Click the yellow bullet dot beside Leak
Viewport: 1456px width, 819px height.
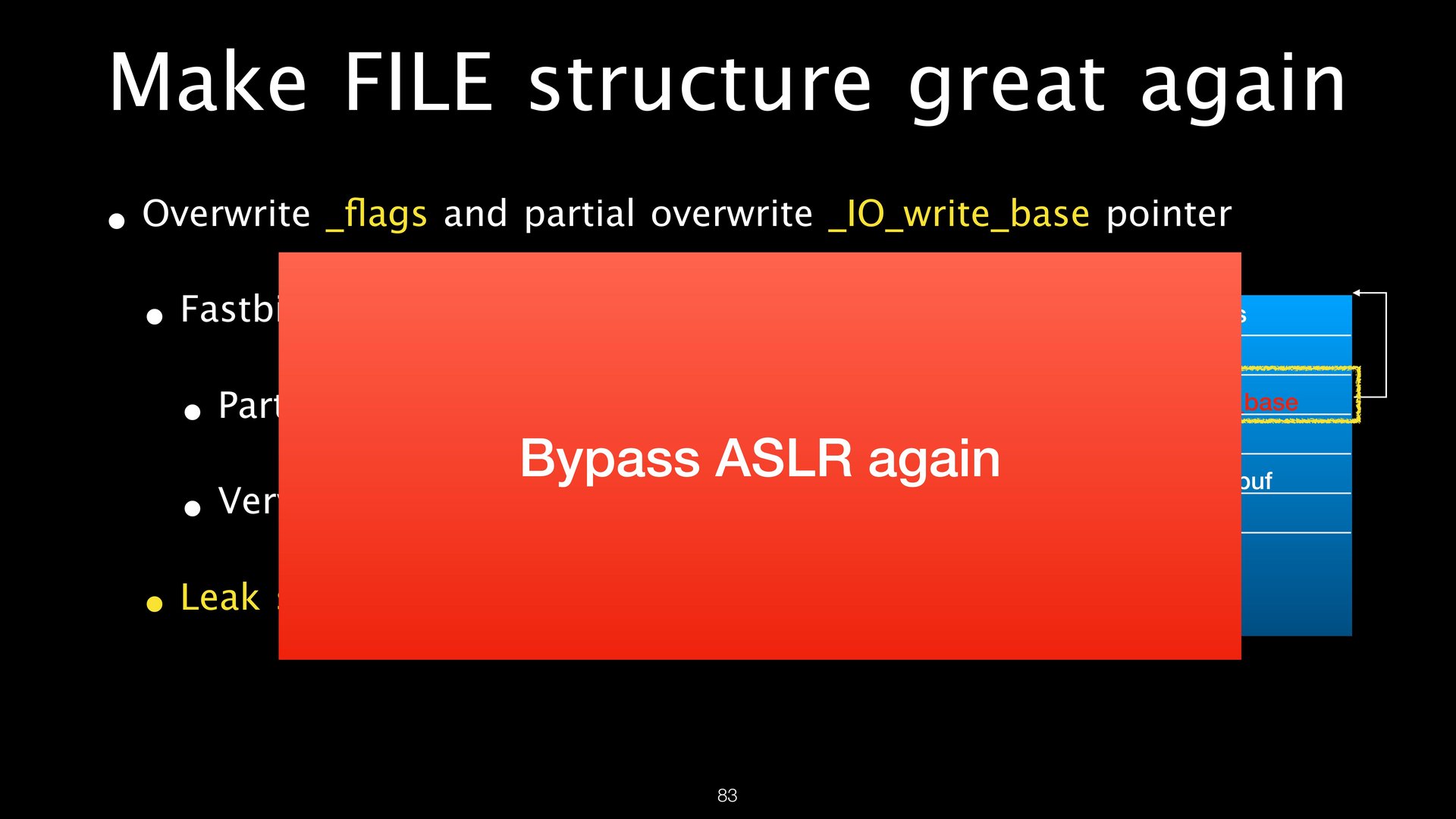tap(155, 604)
